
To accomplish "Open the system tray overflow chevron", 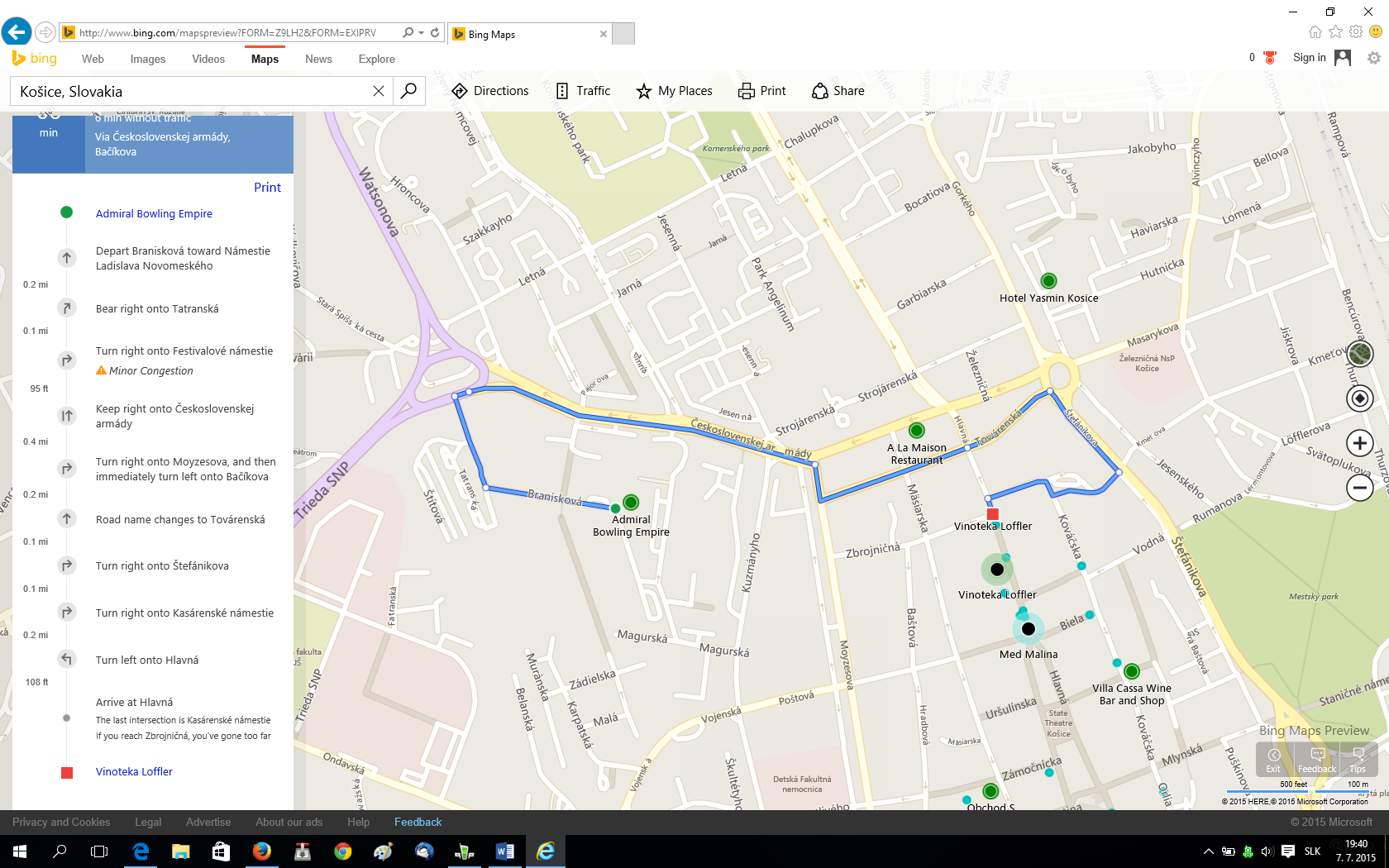I will coord(1208,851).
